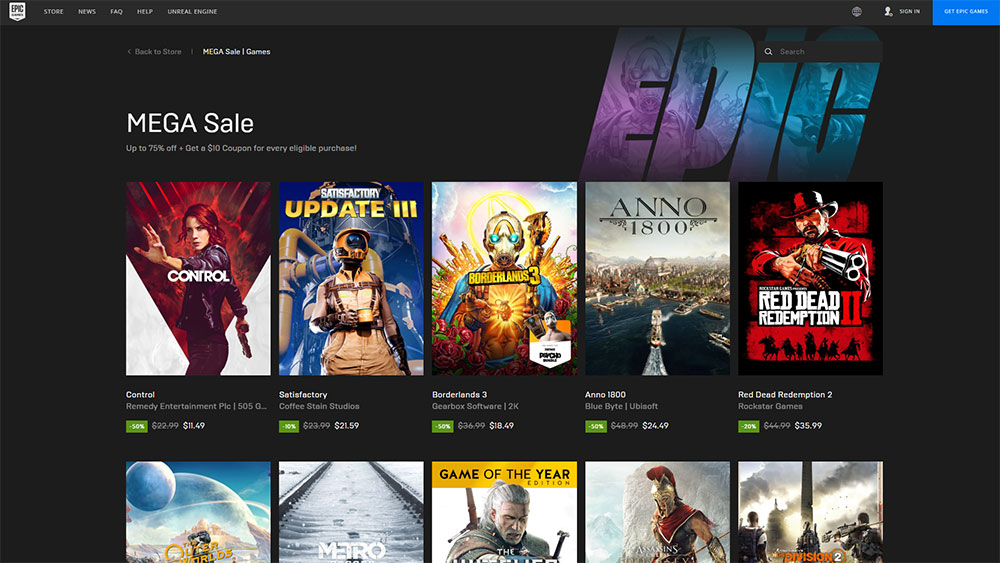Open the Satisfactory Update III cover
1000x563 pixels.
click(351, 279)
